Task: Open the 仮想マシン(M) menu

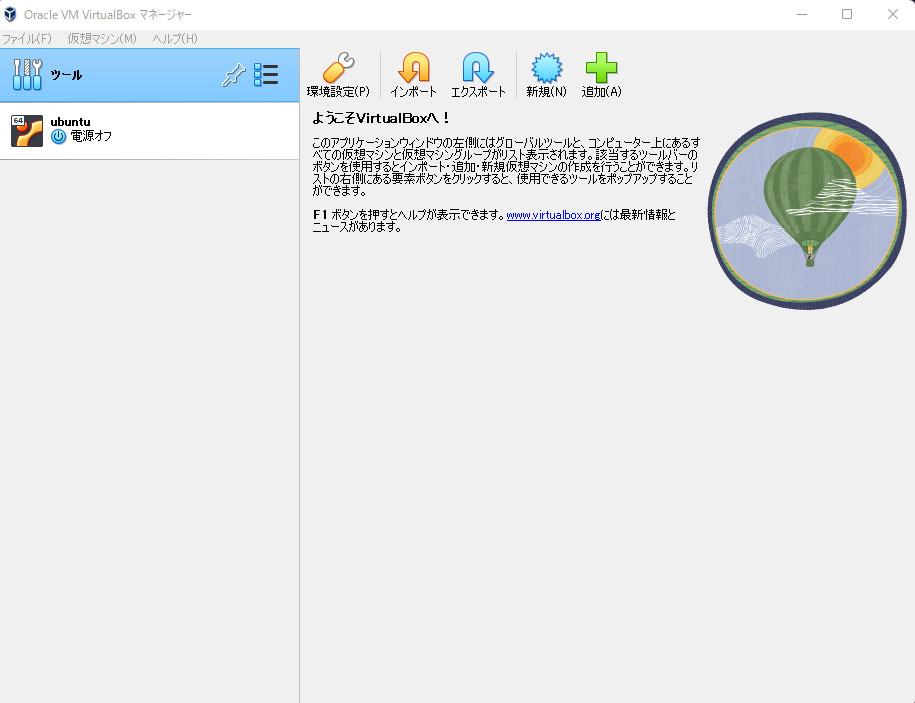Action: click(102, 39)
